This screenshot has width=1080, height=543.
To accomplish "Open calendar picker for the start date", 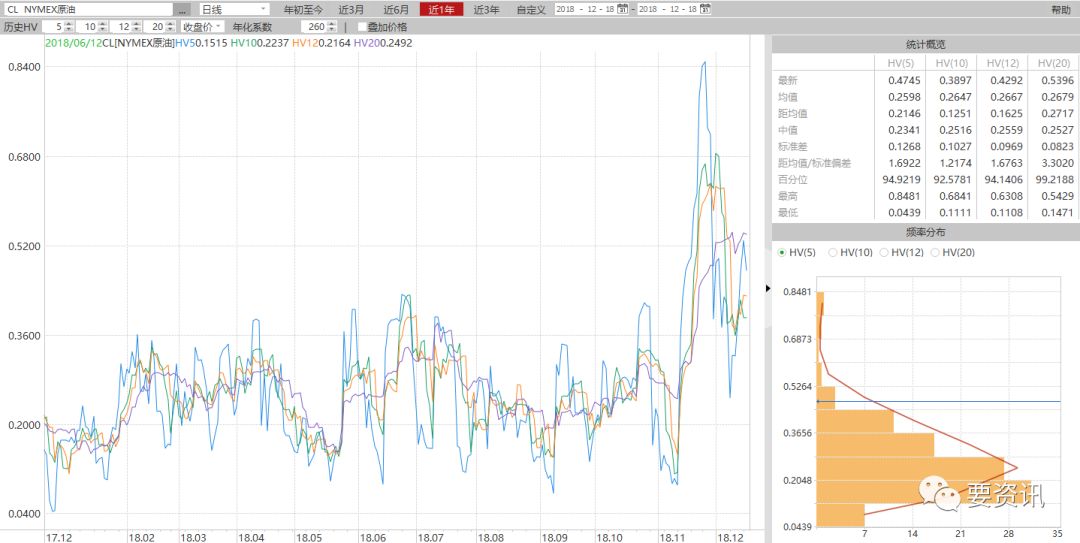I will (x=623, y=10).
